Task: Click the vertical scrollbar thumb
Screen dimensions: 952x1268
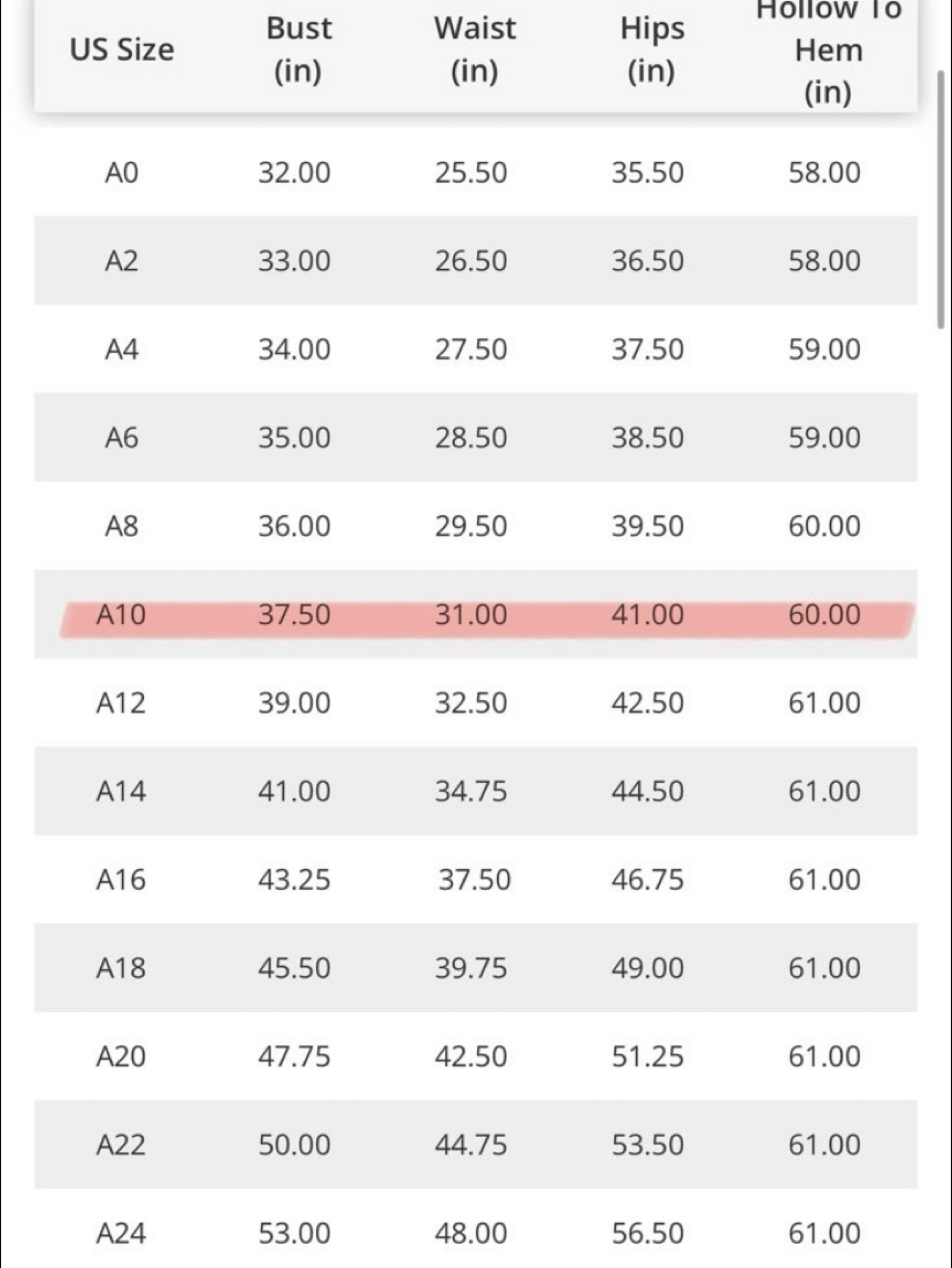Action: [940, 200]
